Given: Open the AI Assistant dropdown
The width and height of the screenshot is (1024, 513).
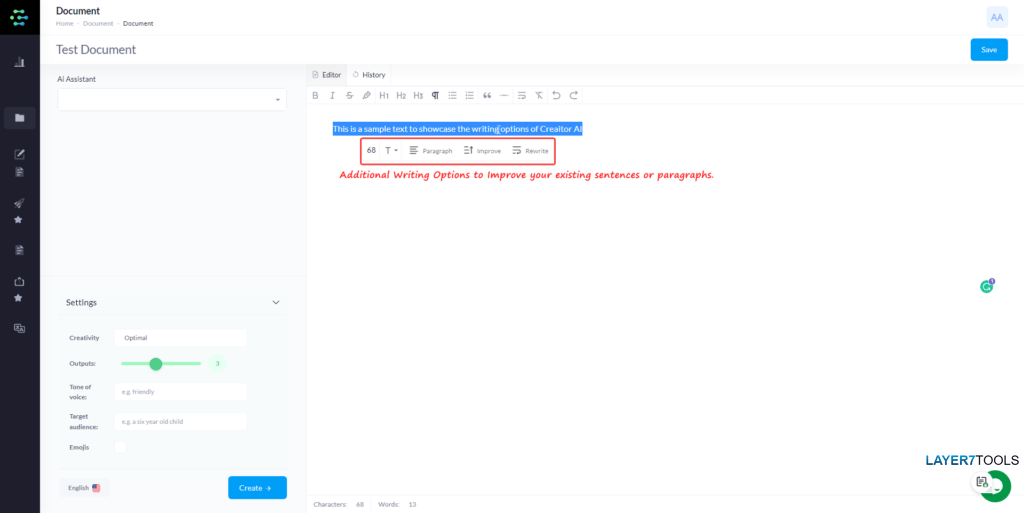Looking at the screenshot, I should [x=172, y=100].
